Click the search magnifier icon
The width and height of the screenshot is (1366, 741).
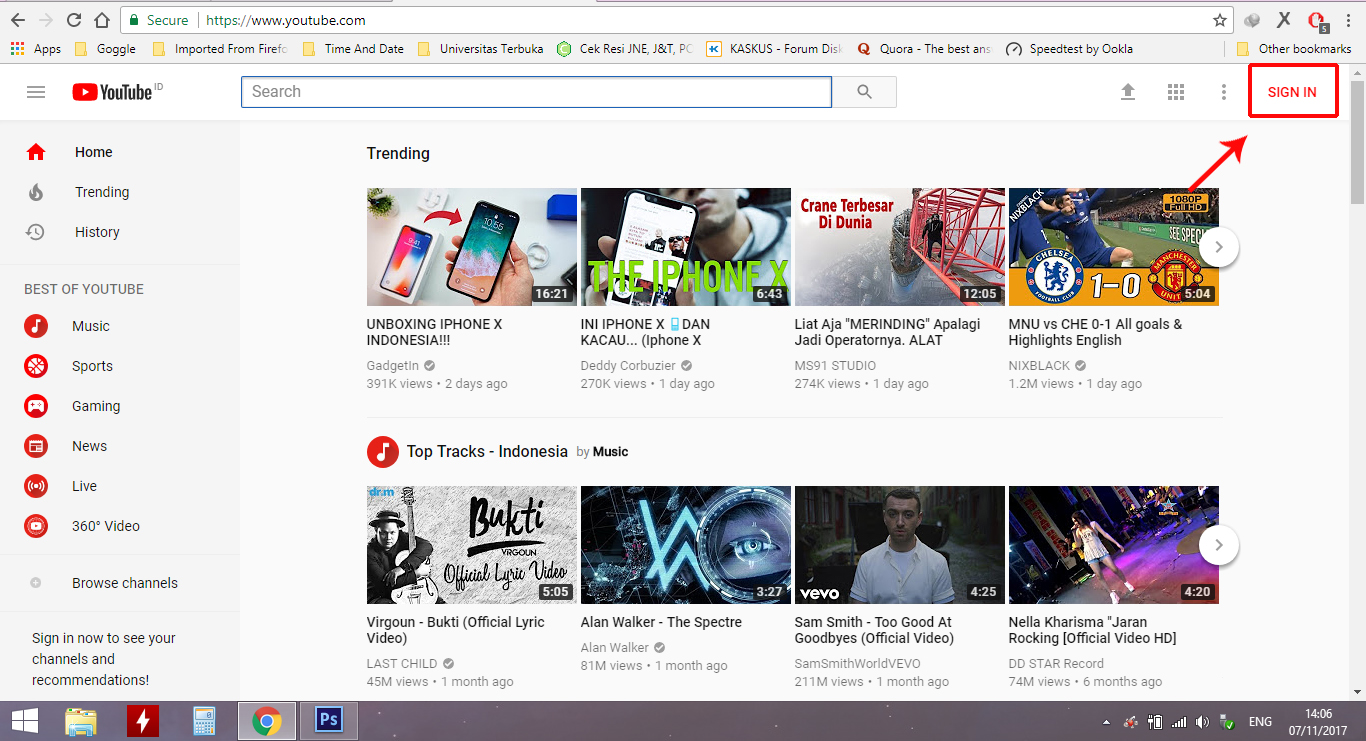(x=865, y=91)
